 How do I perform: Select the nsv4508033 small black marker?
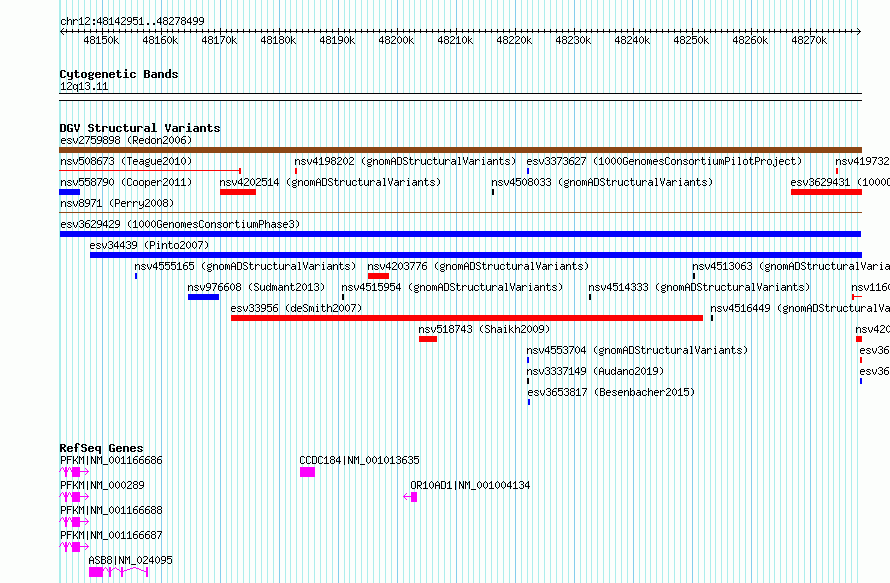coord(493,192)
